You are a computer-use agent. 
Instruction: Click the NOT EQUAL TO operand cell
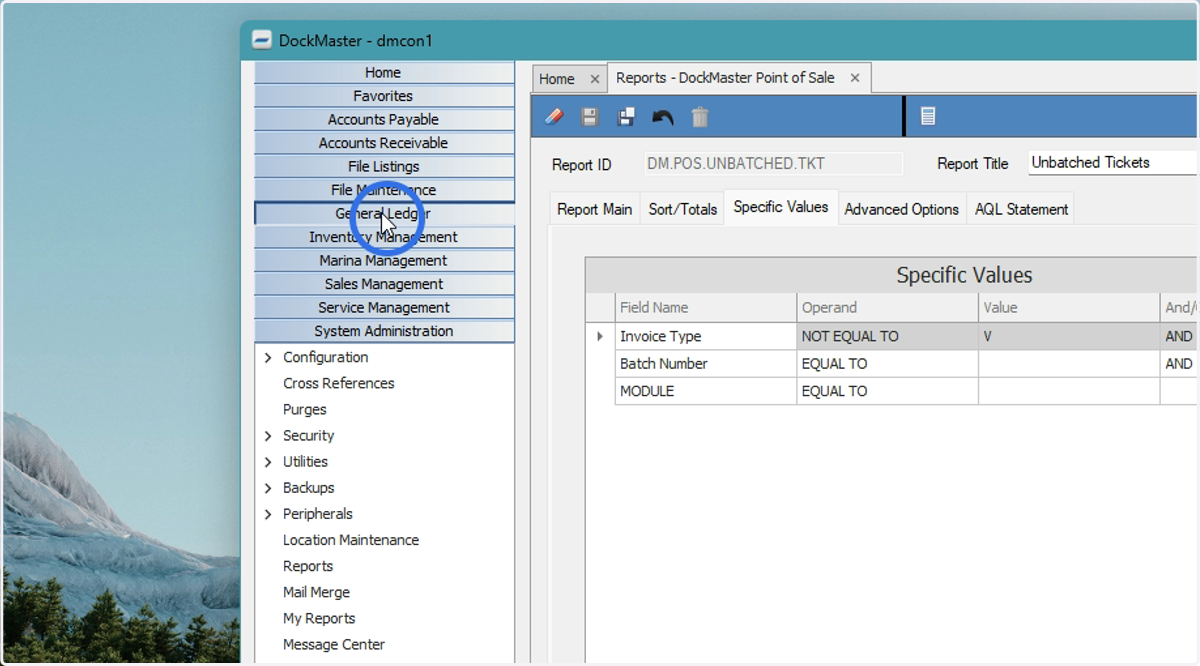[888, 336]
